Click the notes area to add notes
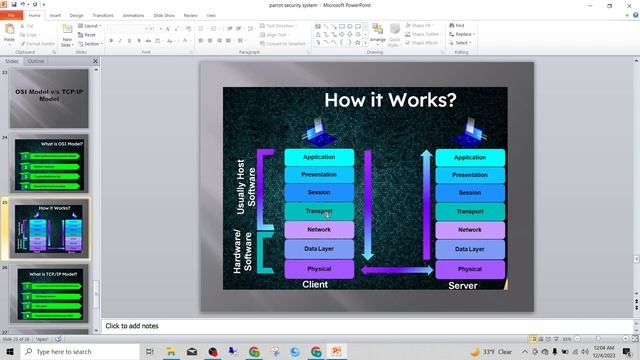This screenshot has height=360, width=640. (x=367, y=326)
